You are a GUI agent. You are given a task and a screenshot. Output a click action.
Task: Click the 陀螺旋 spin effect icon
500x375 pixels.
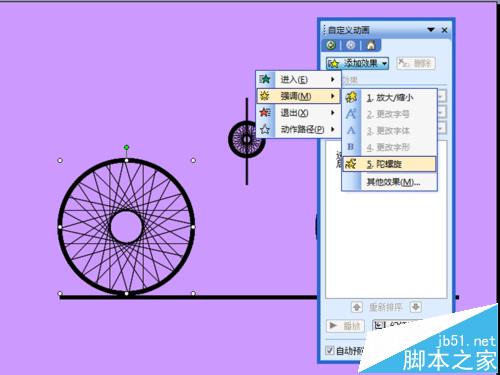coord(351,164)
